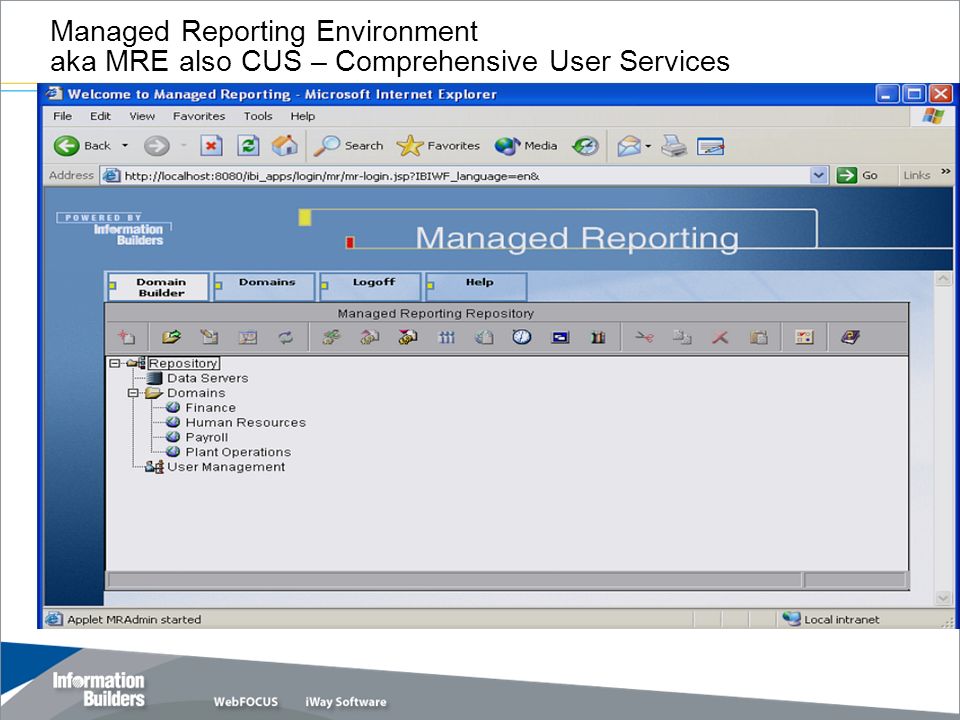Screen dimensions: 960x720
Task: Select the Human Resources domain
Action: tap(246, 422)
